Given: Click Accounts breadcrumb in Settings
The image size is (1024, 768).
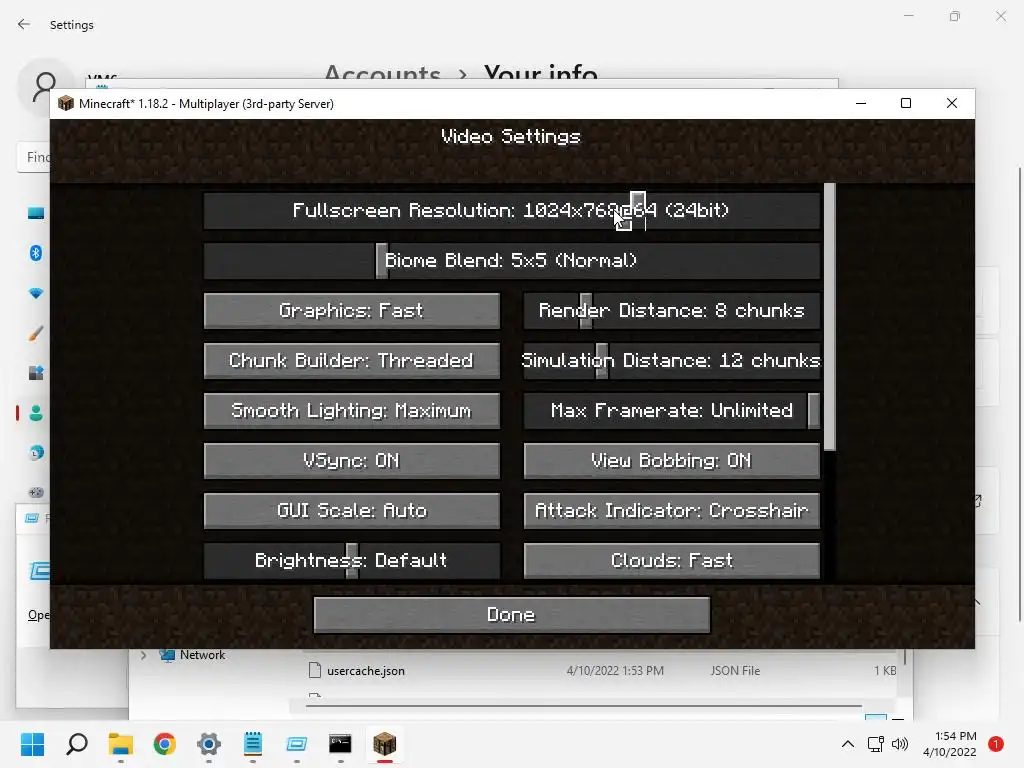Looking at the screenshot, I should tap(383, 73).
